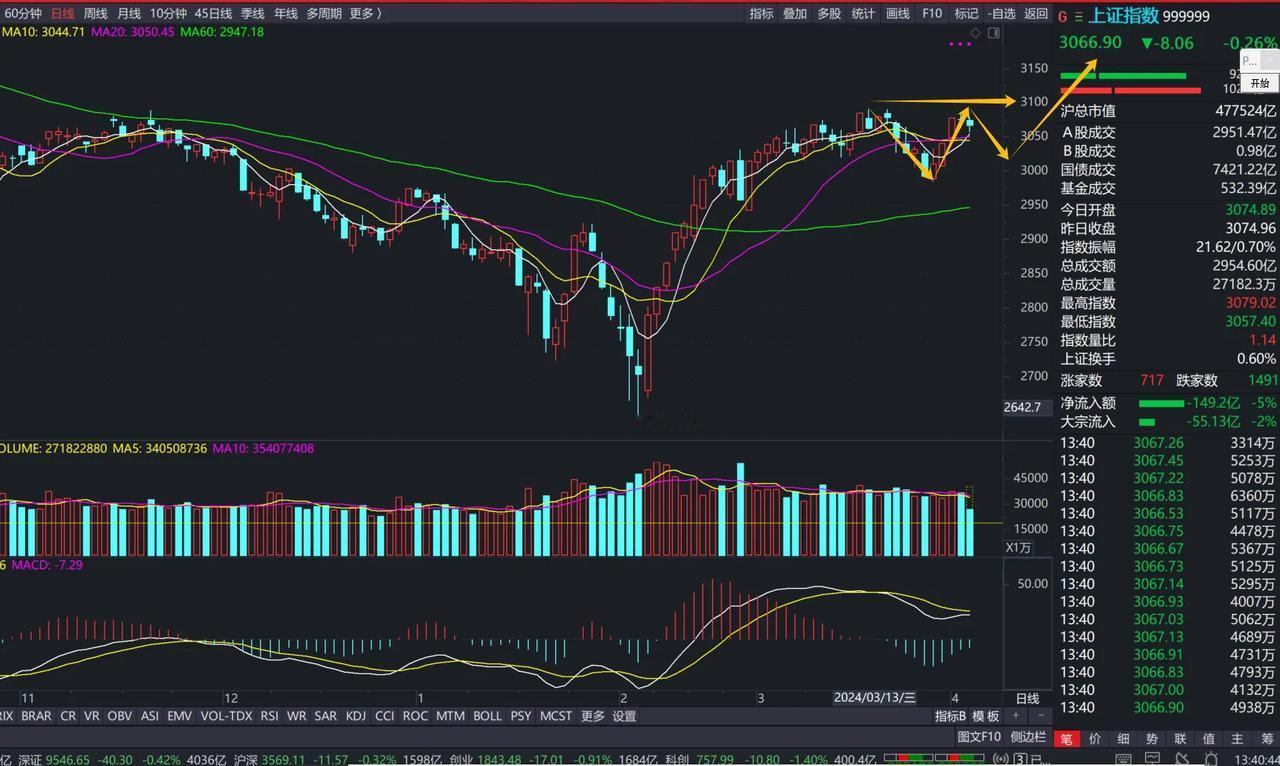Expand 更多 in the indicator bar
The width and height of the screenshot is (1280, 766).
pos(593,716)
